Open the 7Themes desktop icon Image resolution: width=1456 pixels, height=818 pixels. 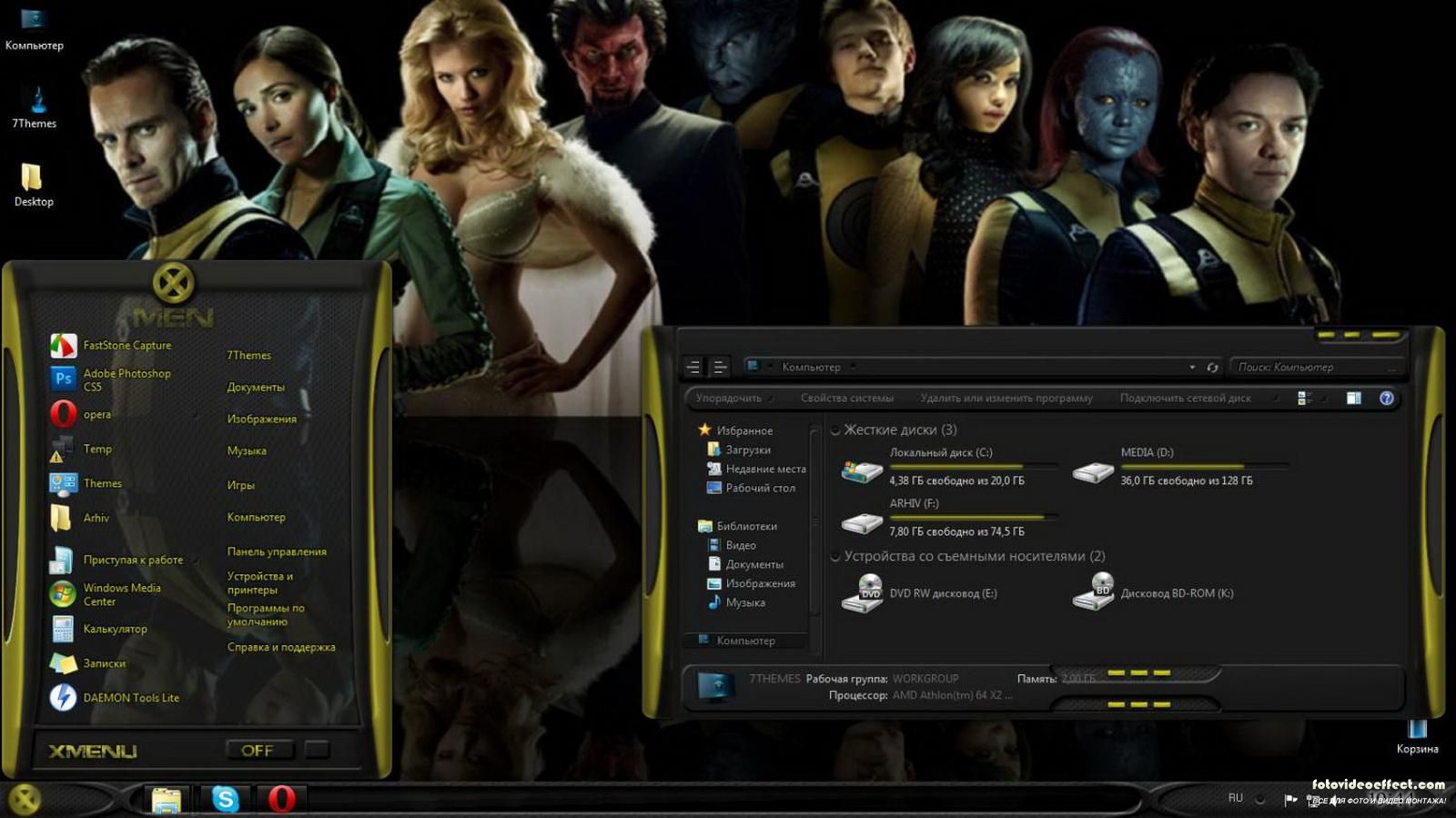click(35, 107)
